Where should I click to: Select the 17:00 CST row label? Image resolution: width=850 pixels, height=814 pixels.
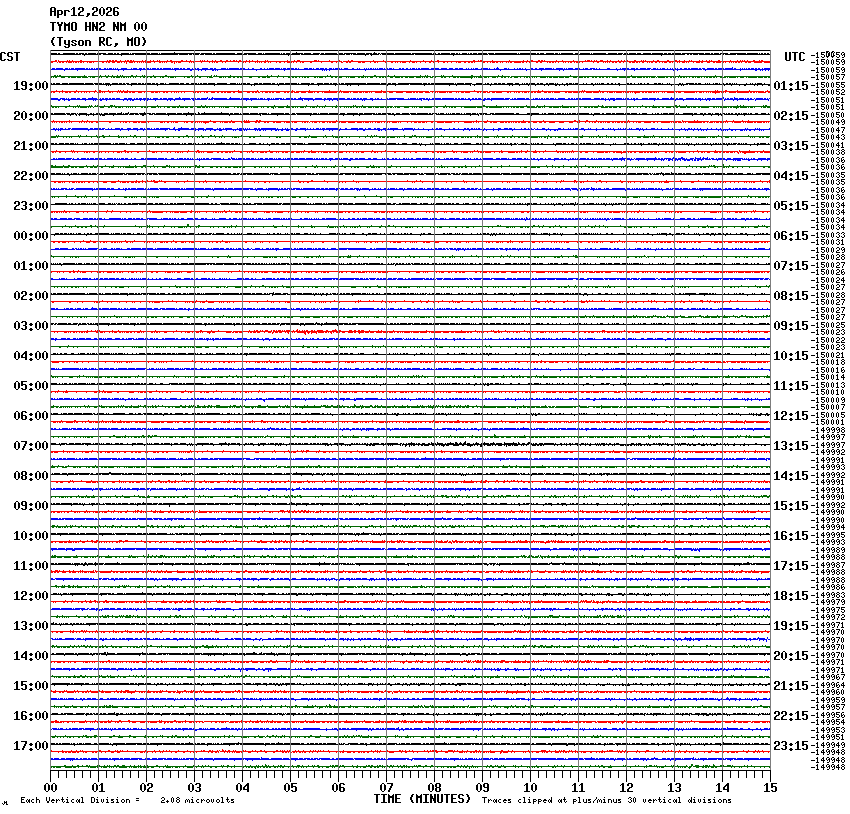[x=30, y=746]
